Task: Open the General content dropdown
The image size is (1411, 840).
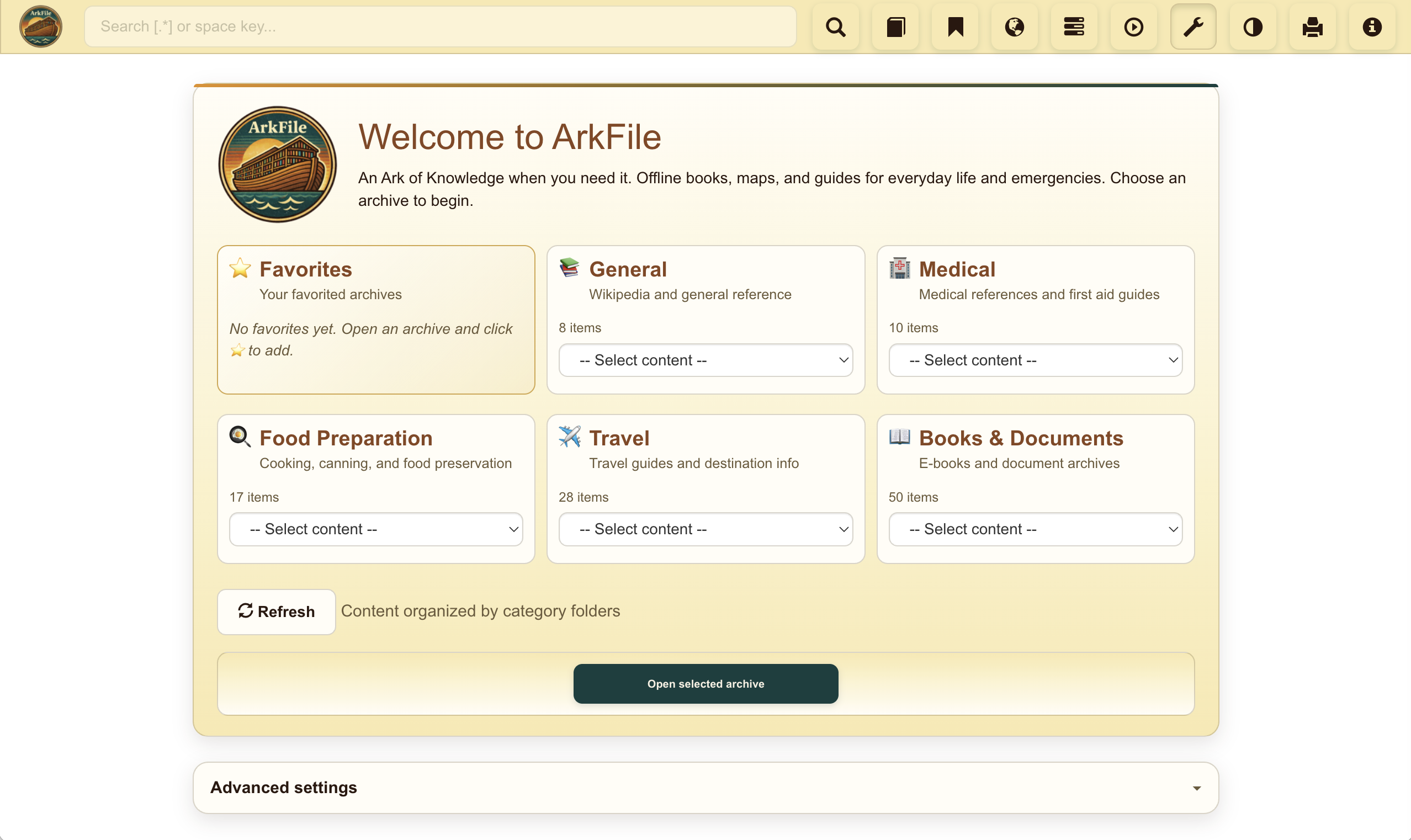Action: pos(704,360)
